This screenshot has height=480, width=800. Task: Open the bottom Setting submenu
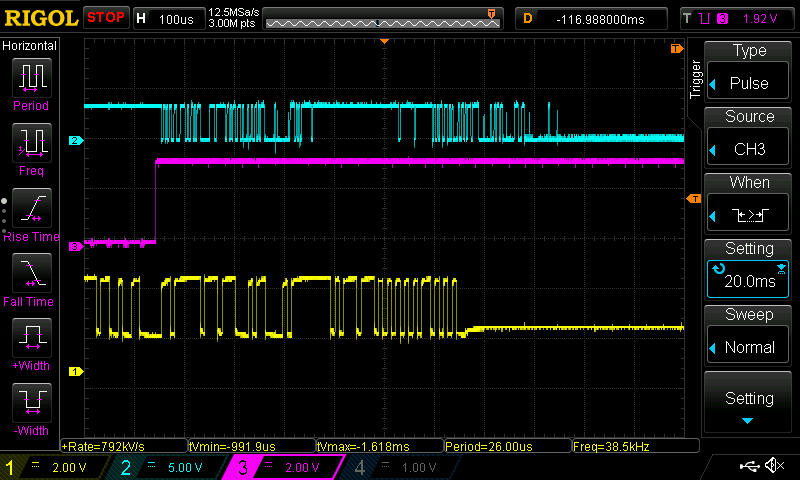point(749,405)
